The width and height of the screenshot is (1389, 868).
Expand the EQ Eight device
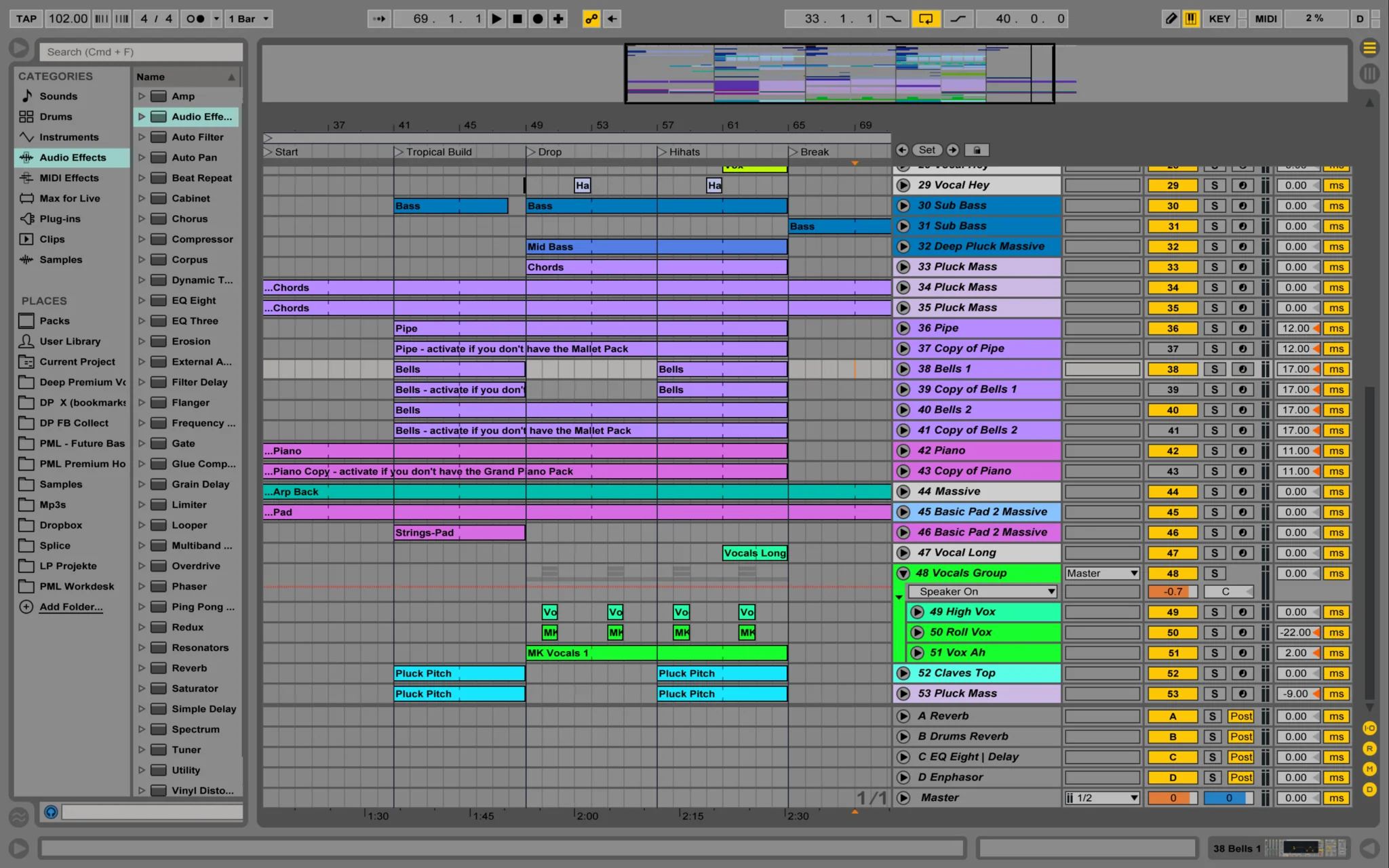(142, 300)
